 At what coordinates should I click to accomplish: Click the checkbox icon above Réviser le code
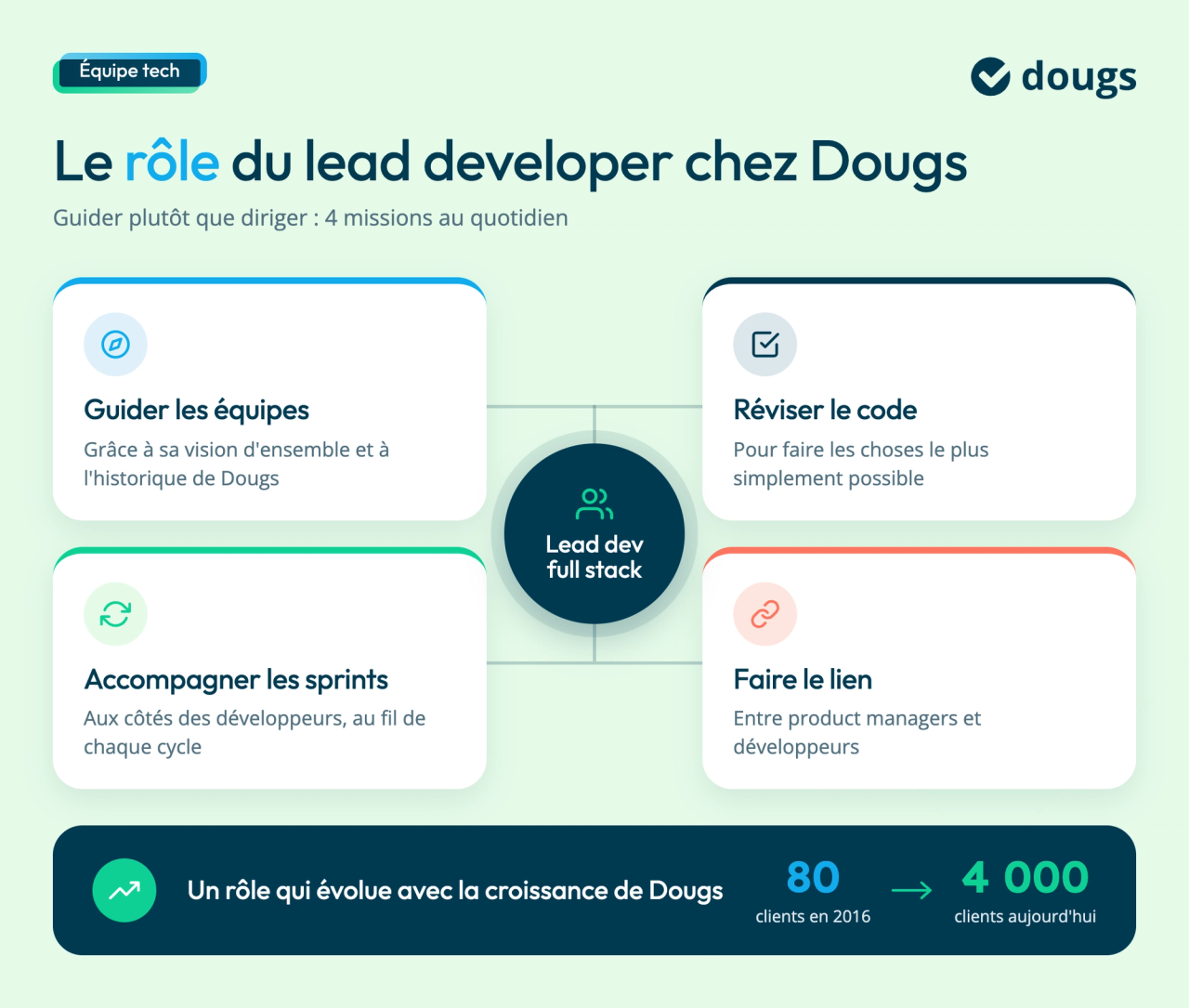coord(765,345)
